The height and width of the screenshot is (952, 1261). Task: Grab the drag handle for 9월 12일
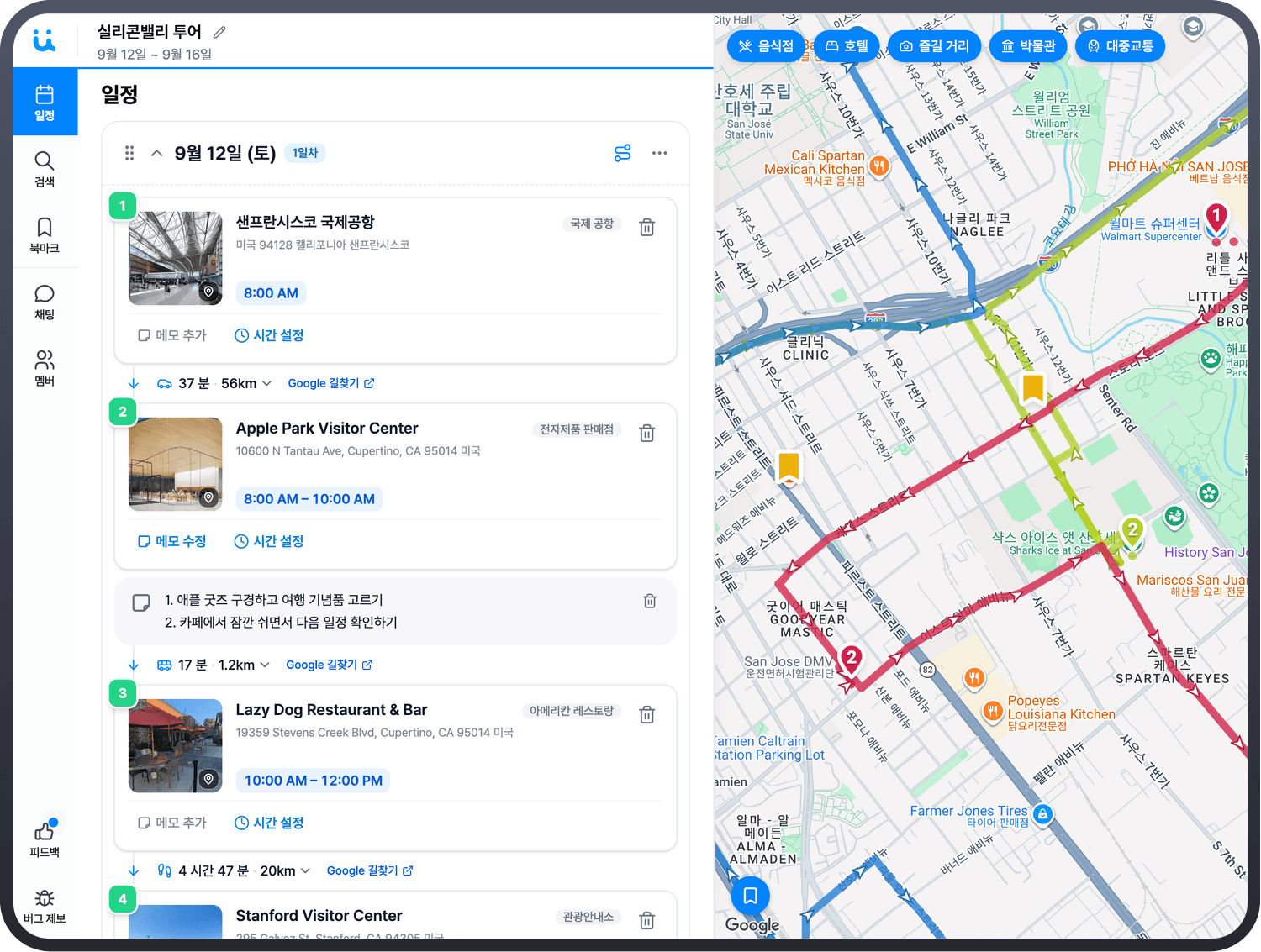coord(129,153)
